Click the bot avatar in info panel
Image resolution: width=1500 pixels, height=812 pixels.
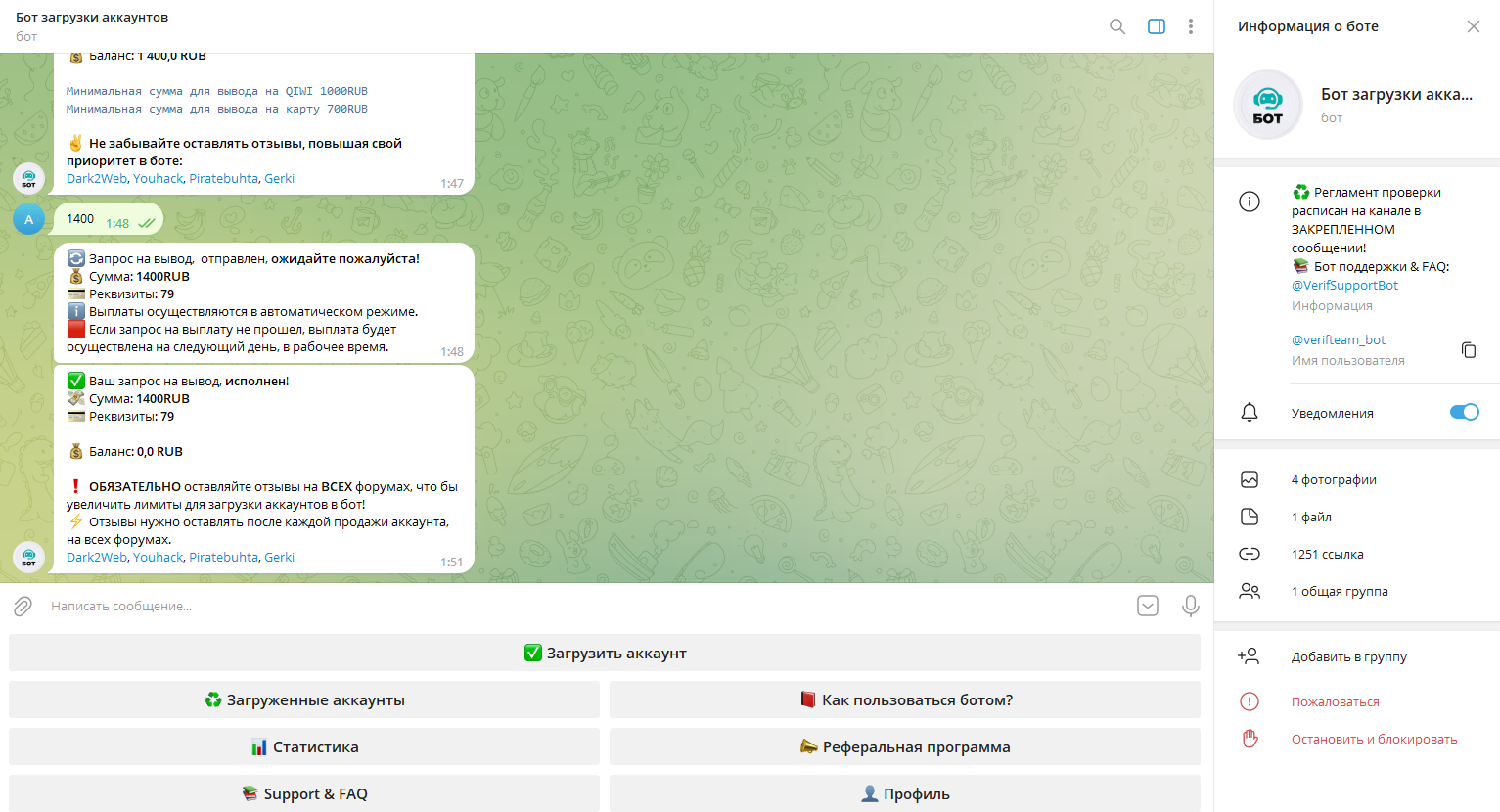pos(1267,105)
